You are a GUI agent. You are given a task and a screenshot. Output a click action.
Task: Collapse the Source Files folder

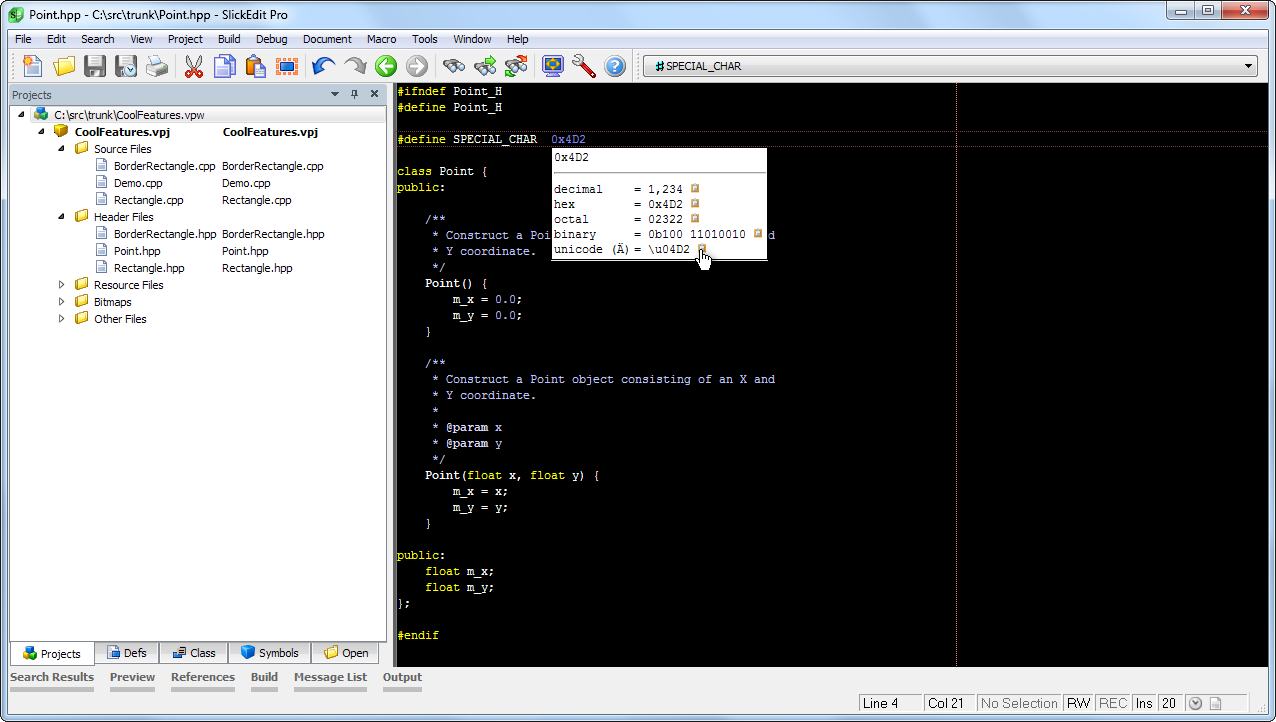(x=61, y=148)
